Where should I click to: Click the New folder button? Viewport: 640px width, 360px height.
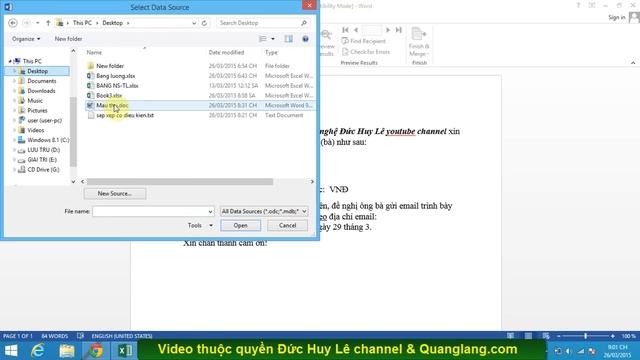(69, 39)
